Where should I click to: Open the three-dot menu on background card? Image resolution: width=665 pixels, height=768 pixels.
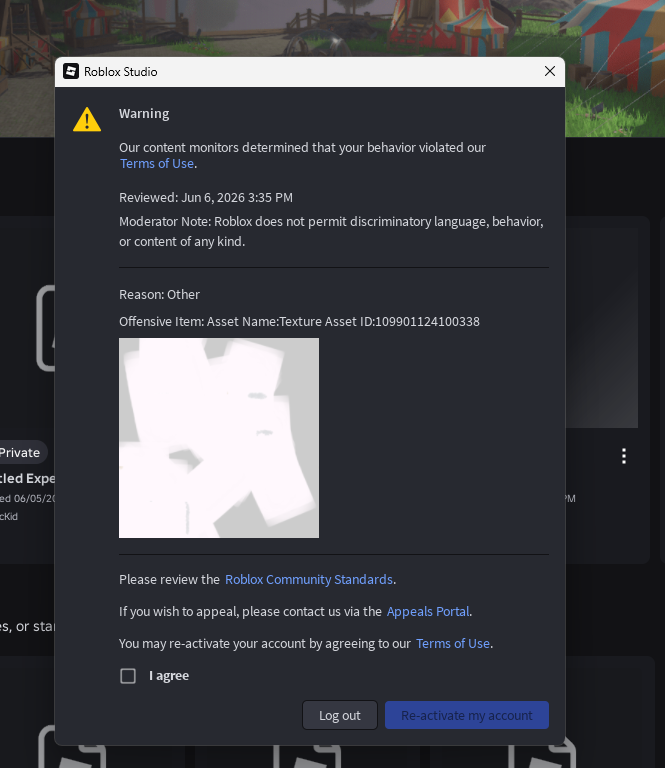click(x=624, y=456)
